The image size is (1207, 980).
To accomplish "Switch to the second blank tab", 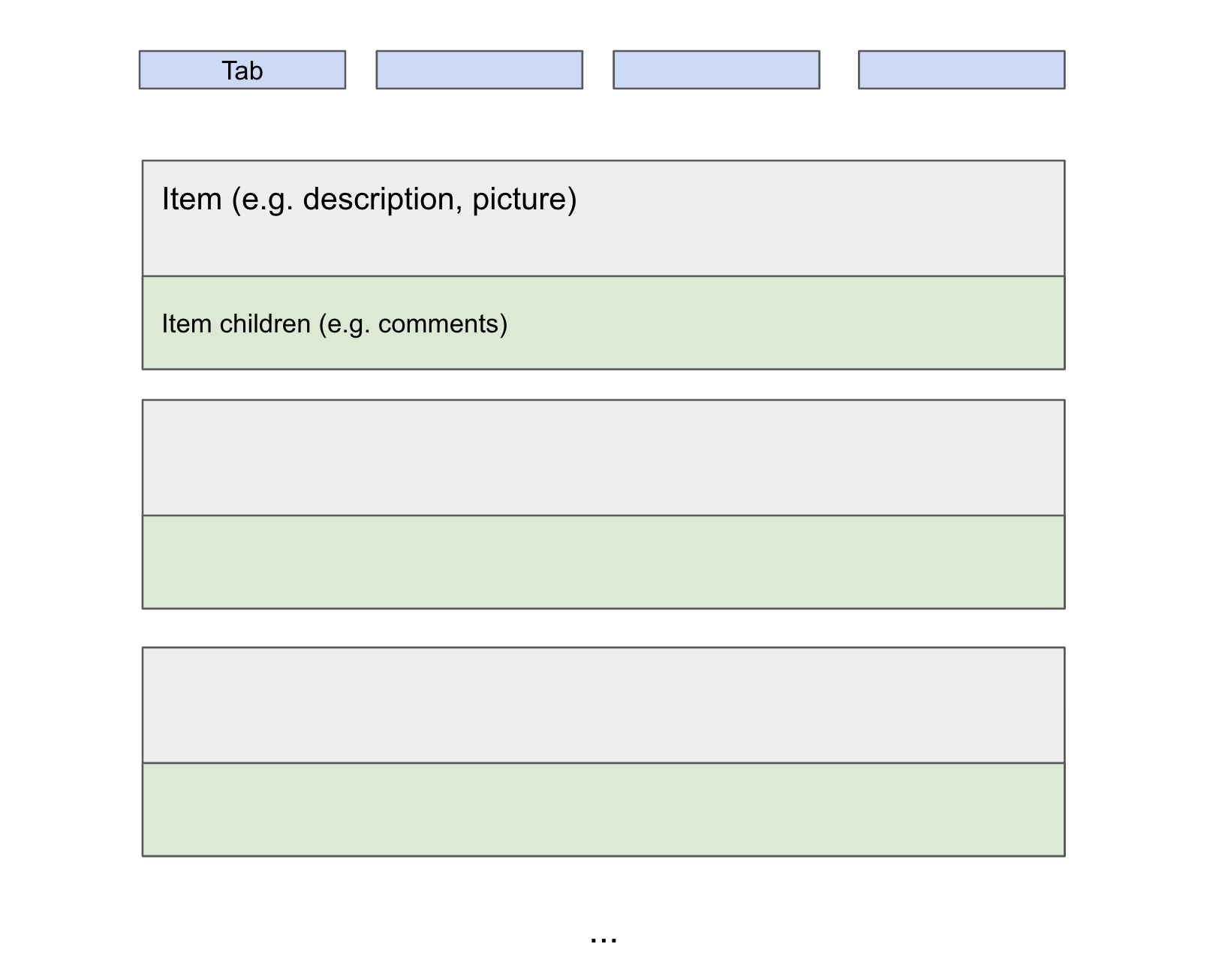I will point(479,70).
